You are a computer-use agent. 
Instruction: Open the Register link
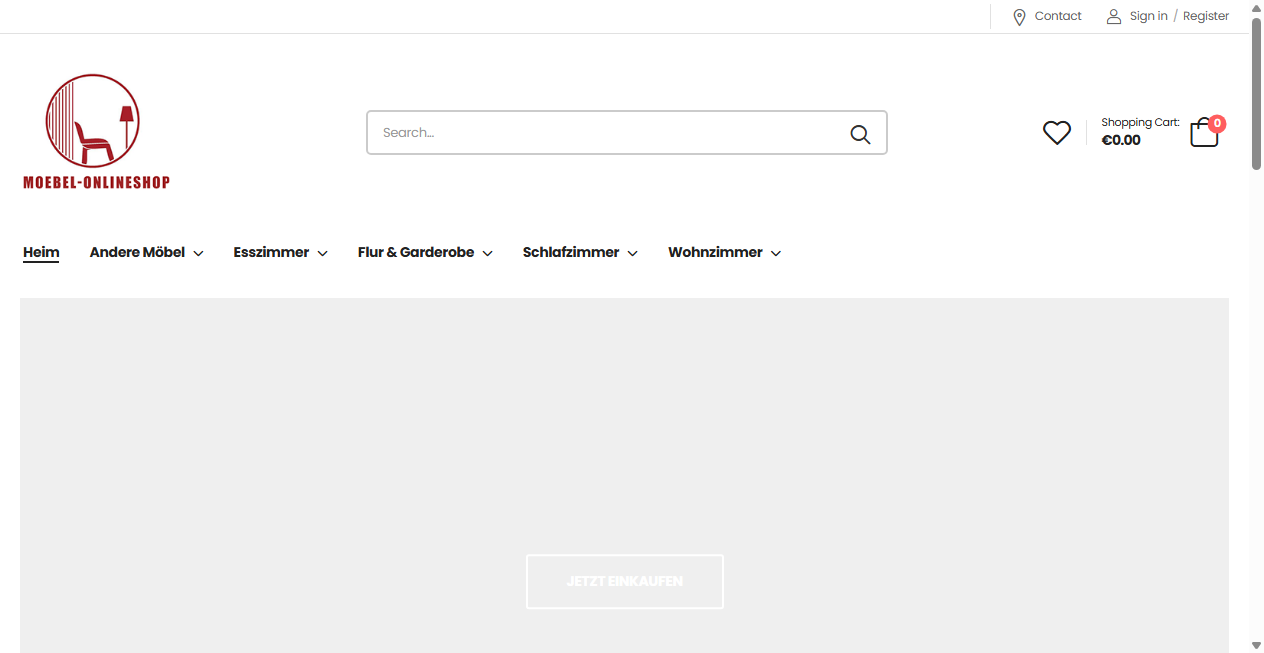pos(1206,16)
